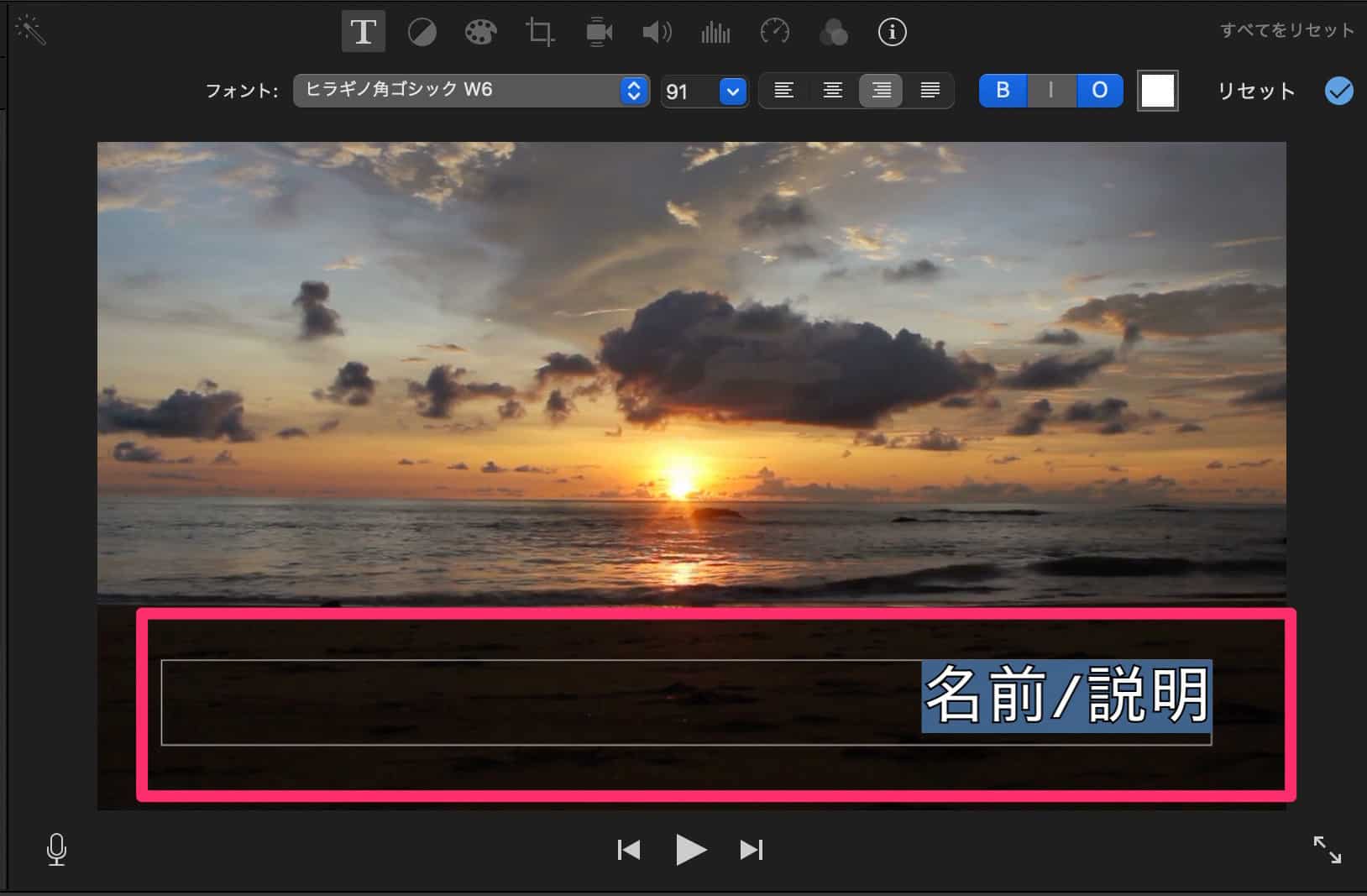Screen dimensions: 1367x896
Task: Open the clip filter and effects icon
Action: click(x=833, y=33)
